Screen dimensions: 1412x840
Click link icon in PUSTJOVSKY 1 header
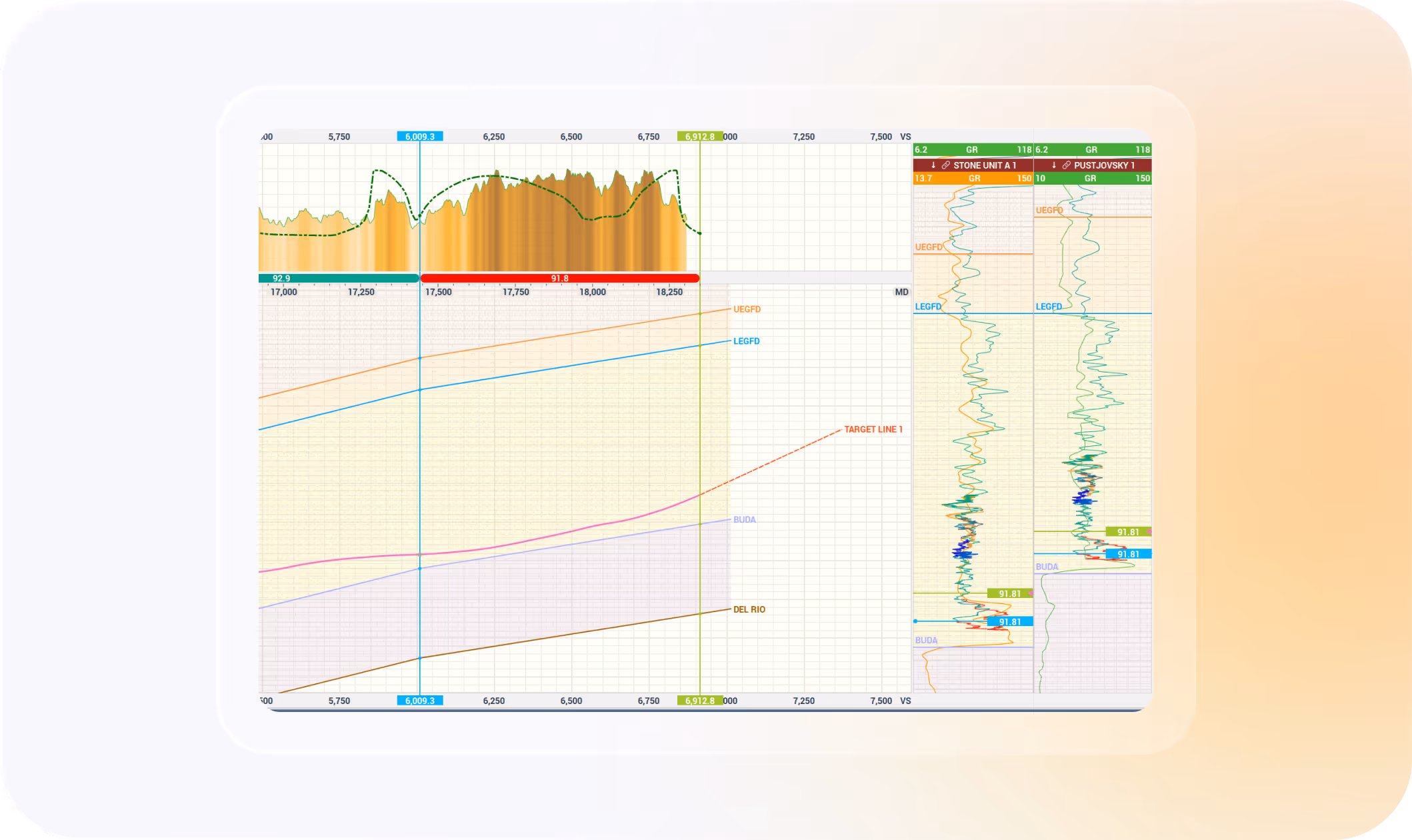(1066, 165)
